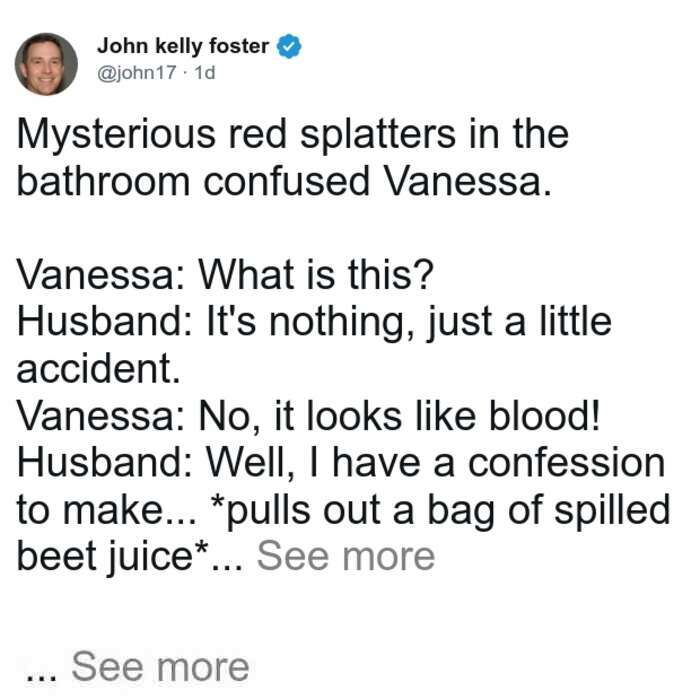700x700 pixels.
Task: Select the Mysterious red splatters sentence
Action: click(x=292, y=158)
